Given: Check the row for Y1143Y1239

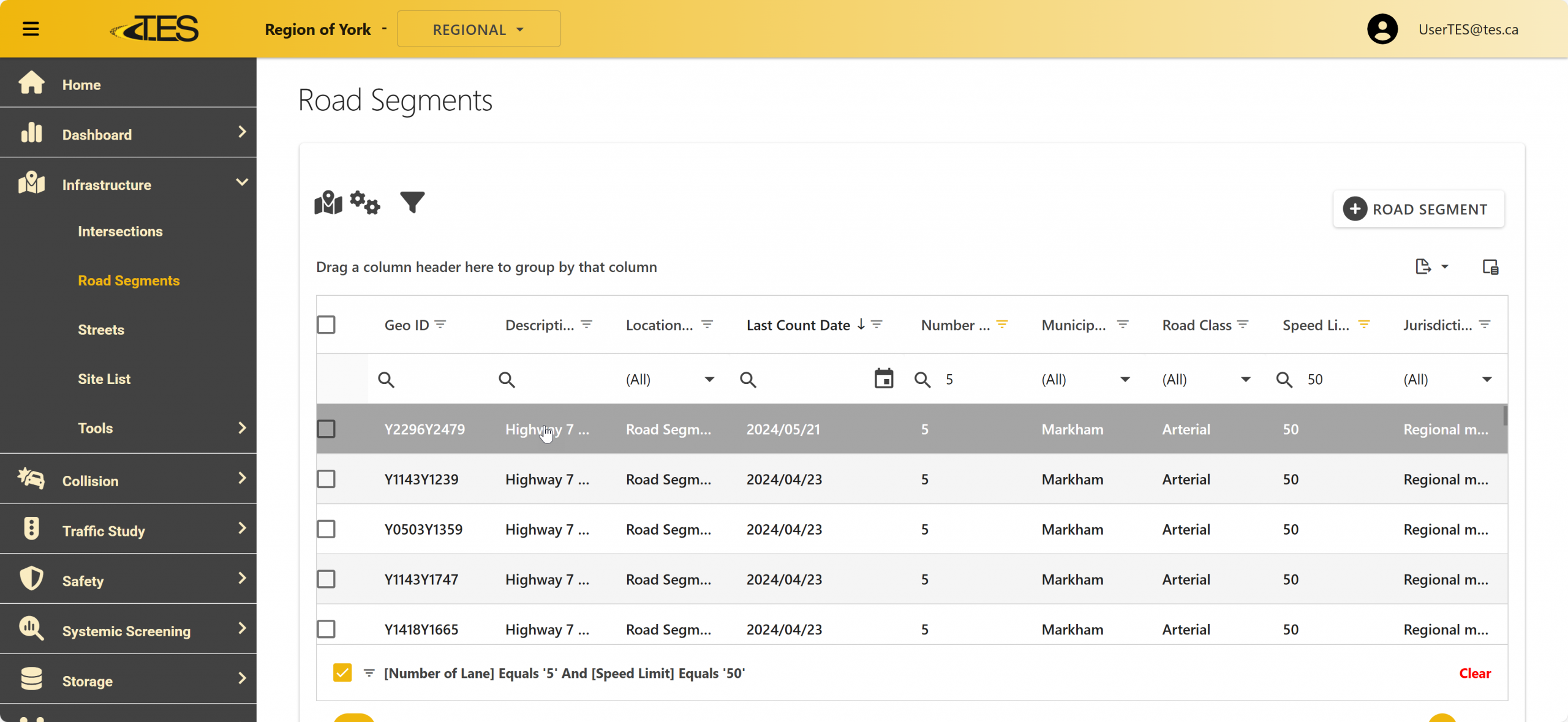Looking at the screenshot, I should (x=326, y=479).
